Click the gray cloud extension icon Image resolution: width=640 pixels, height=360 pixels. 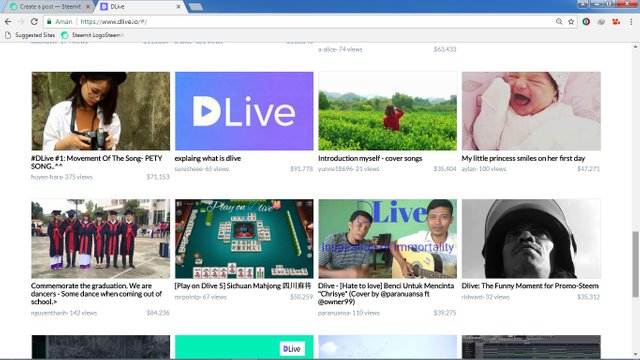[601, 22]
